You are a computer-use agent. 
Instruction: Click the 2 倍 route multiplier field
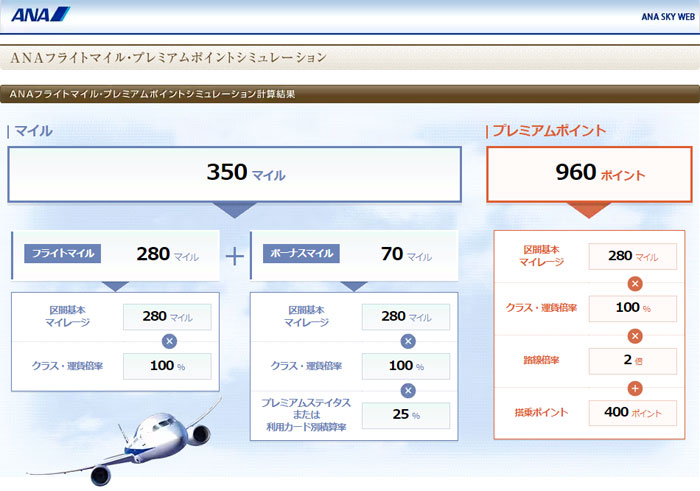pos(633,361)
